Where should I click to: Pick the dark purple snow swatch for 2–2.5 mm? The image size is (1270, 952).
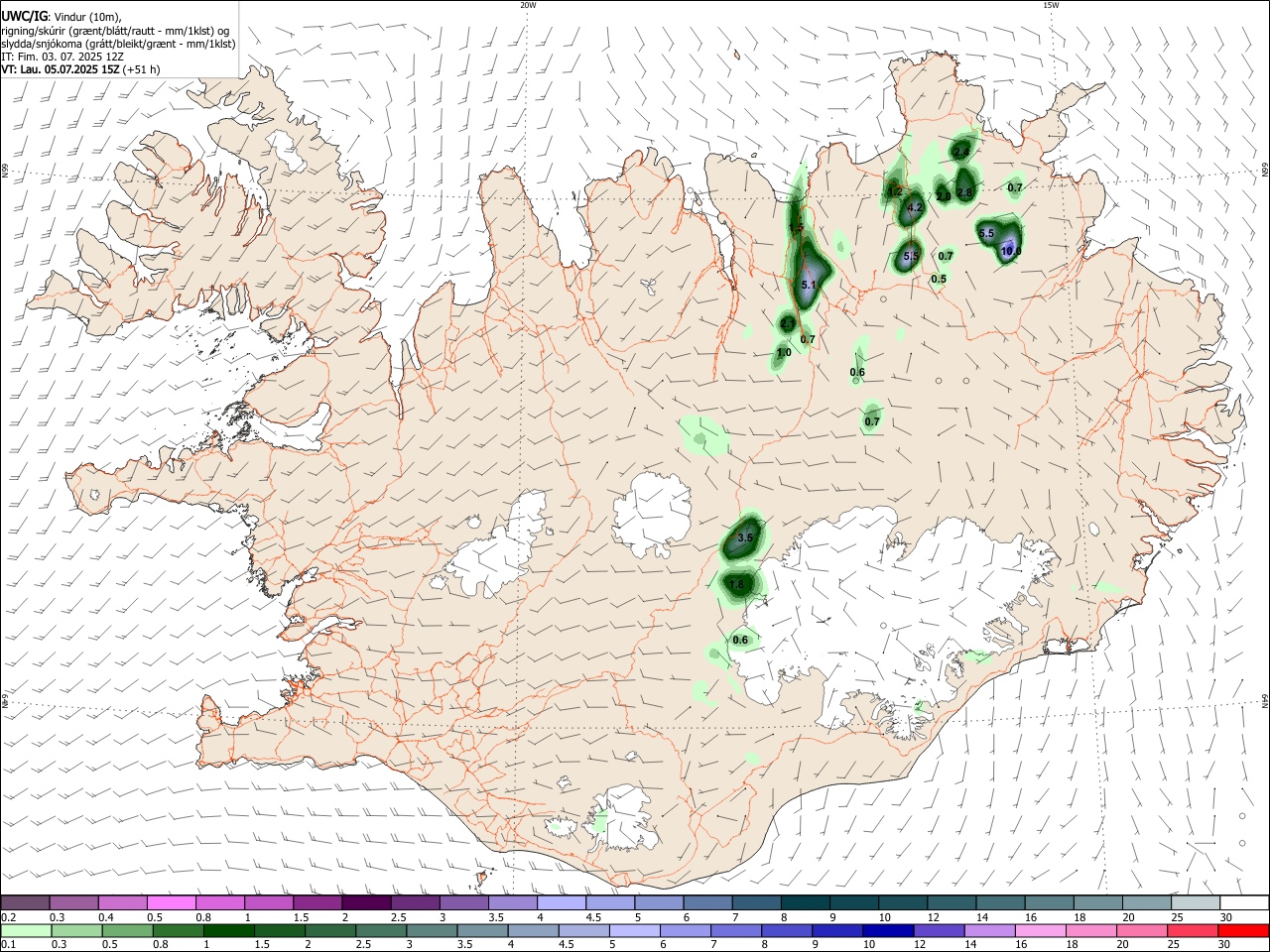click(366, 903)
